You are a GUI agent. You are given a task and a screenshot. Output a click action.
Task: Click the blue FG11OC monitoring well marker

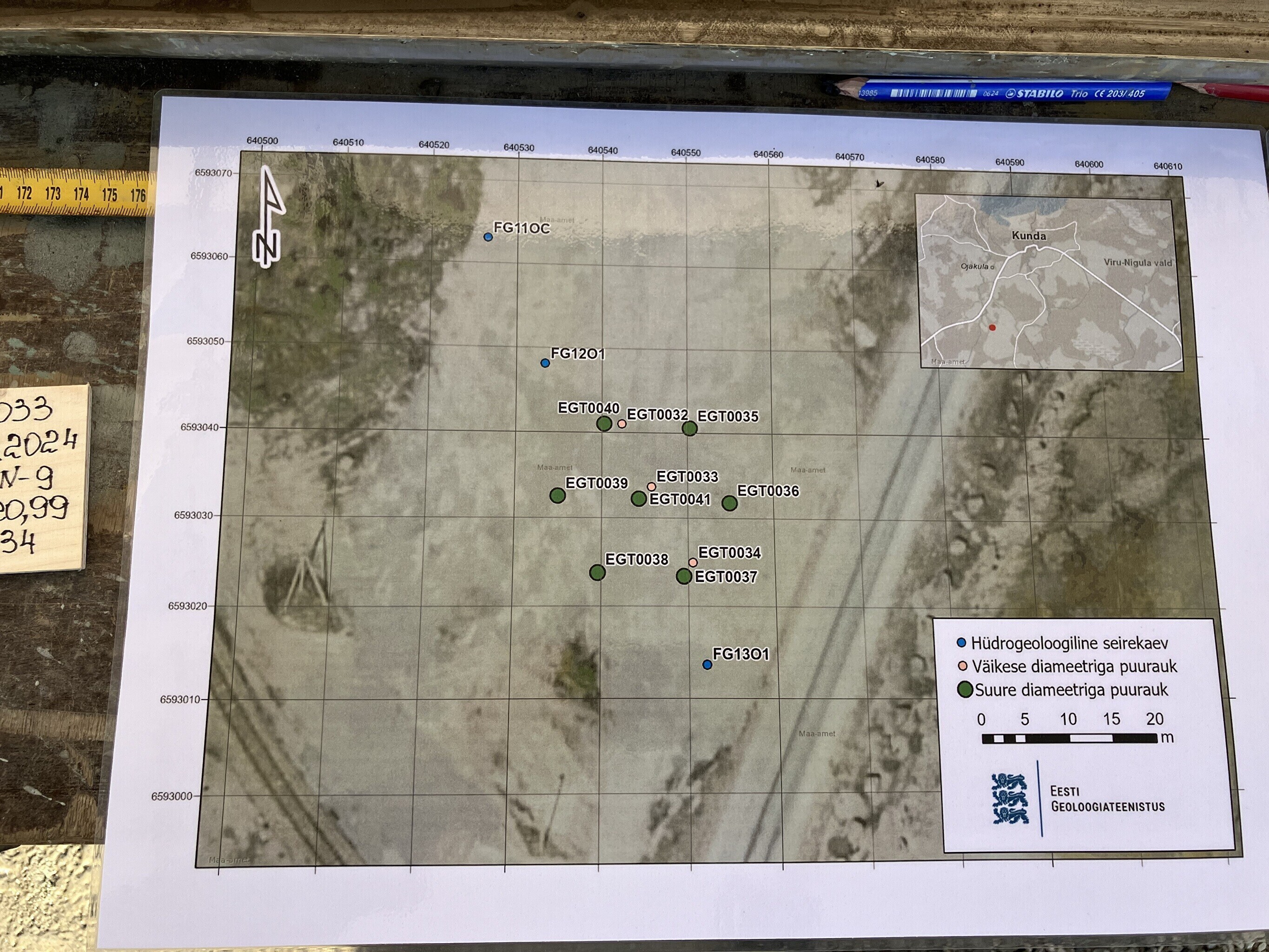[488, 237]
